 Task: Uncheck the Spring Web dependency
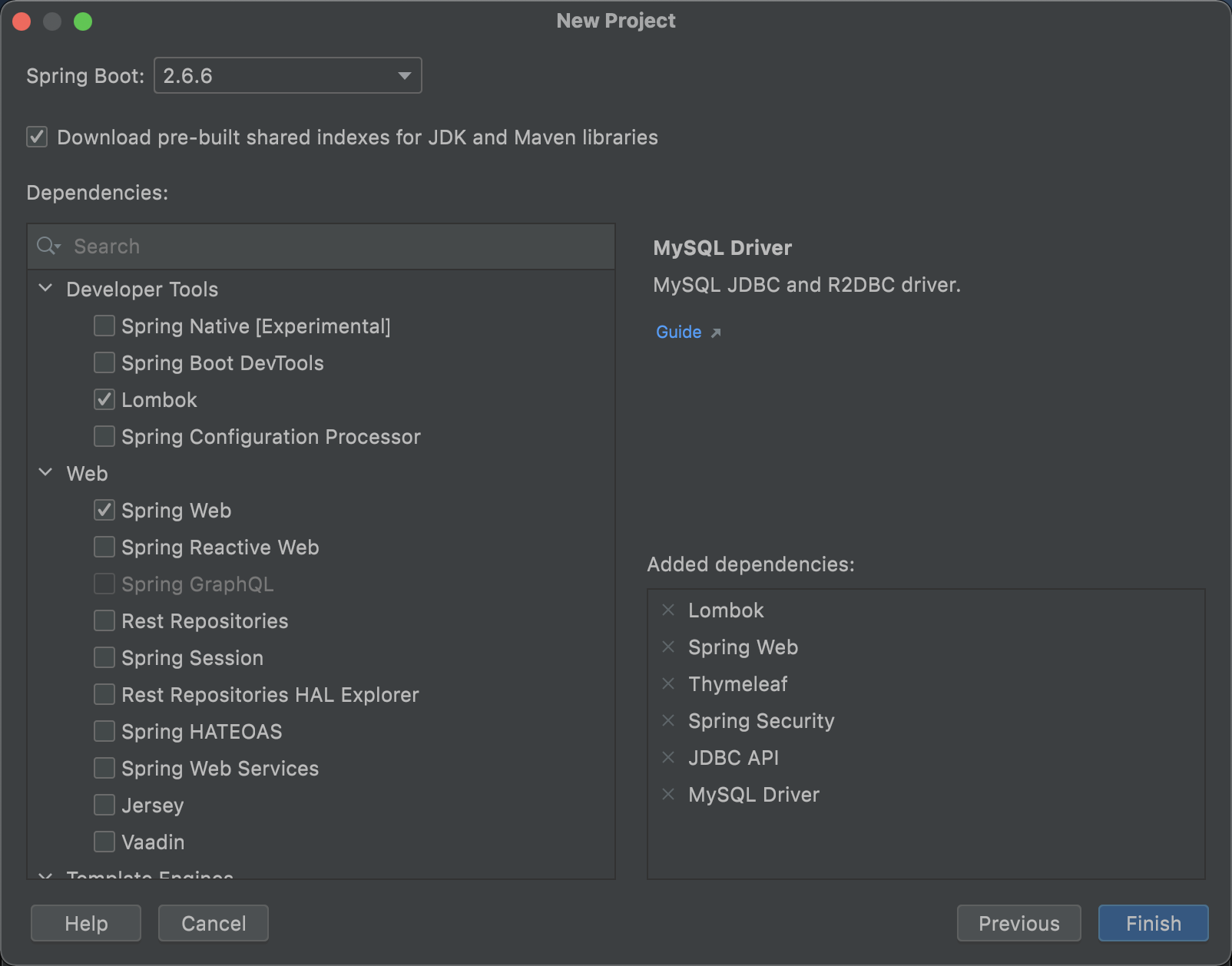[104, 510]
